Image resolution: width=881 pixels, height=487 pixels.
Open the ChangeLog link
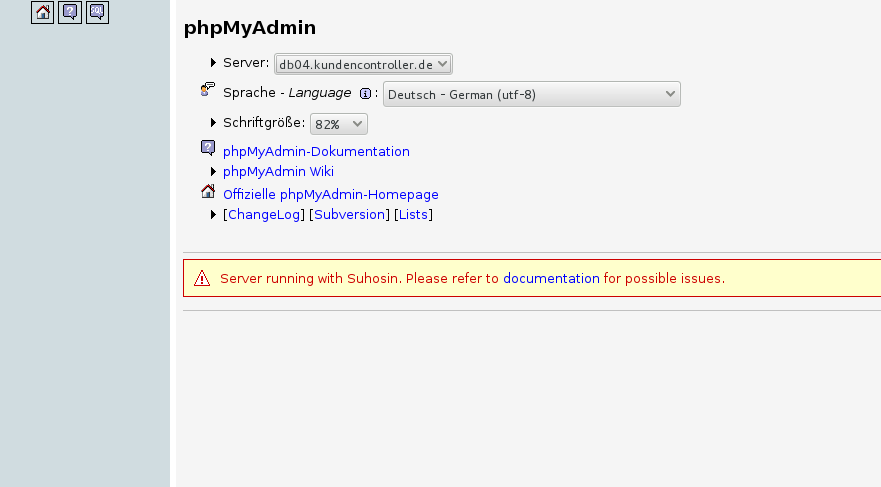coord(264,215)
